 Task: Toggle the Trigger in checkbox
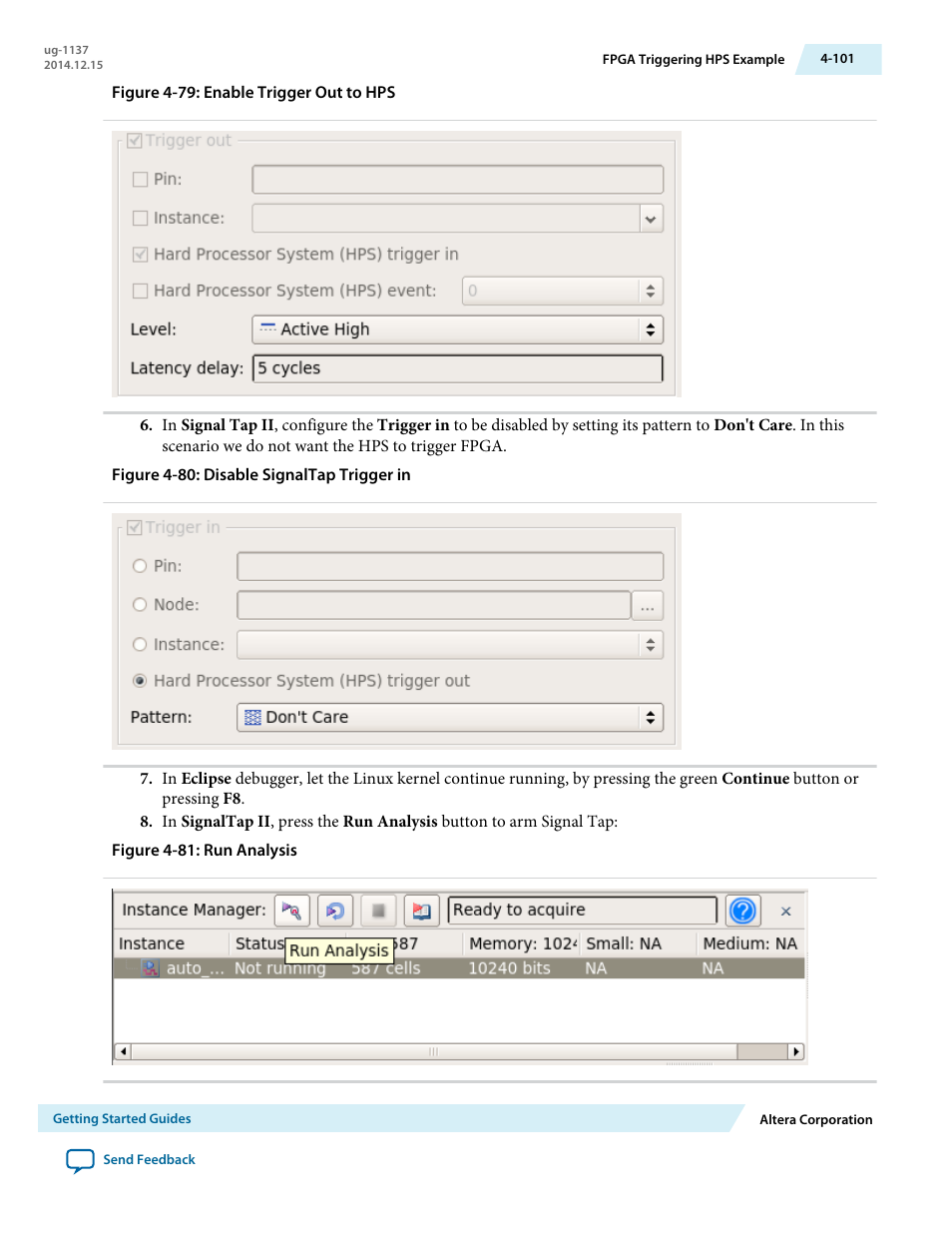click(x=135, y=527)
